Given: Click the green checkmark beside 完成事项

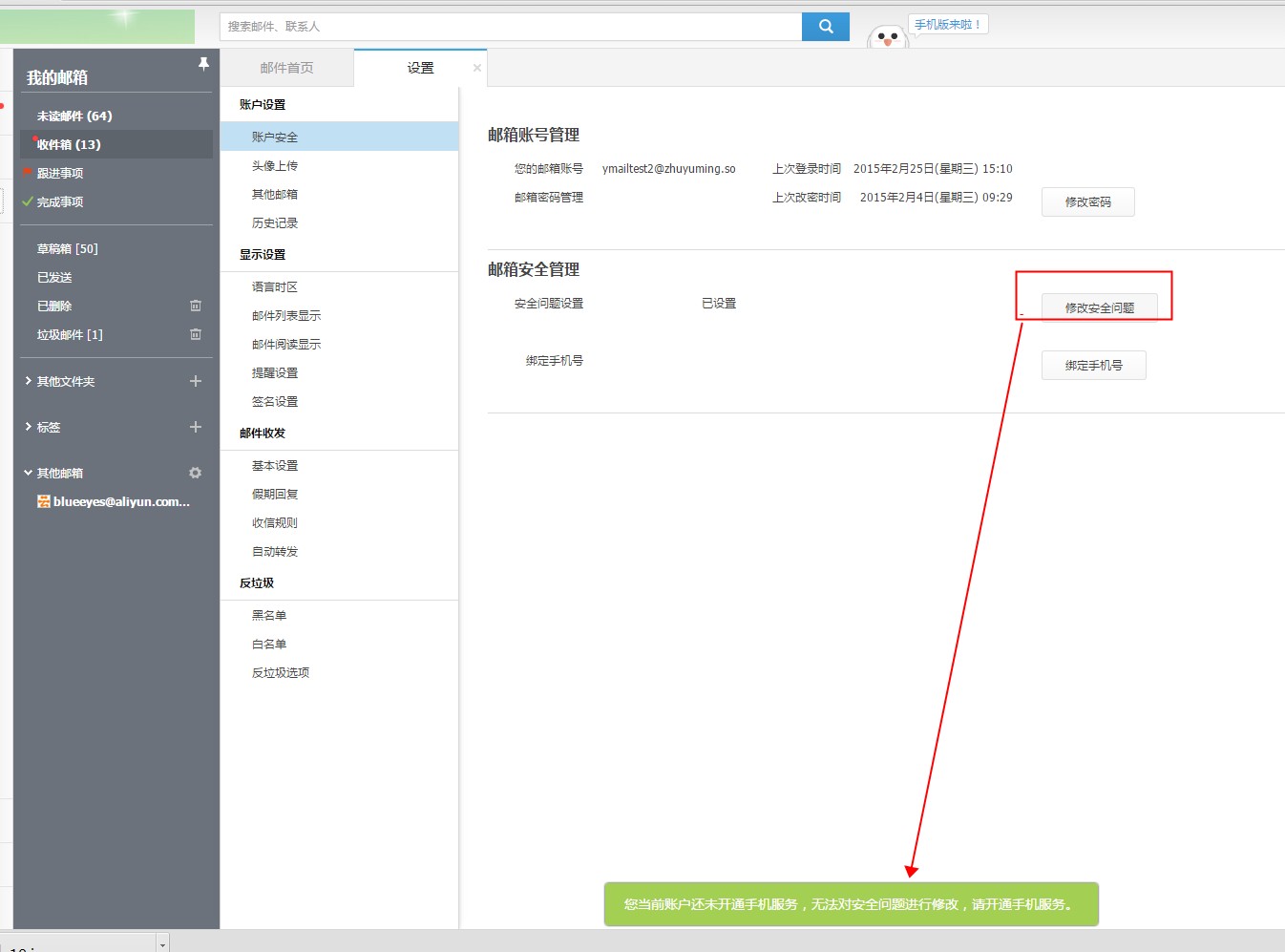Looking at the screenshot, I should click(x=27, y=201).
